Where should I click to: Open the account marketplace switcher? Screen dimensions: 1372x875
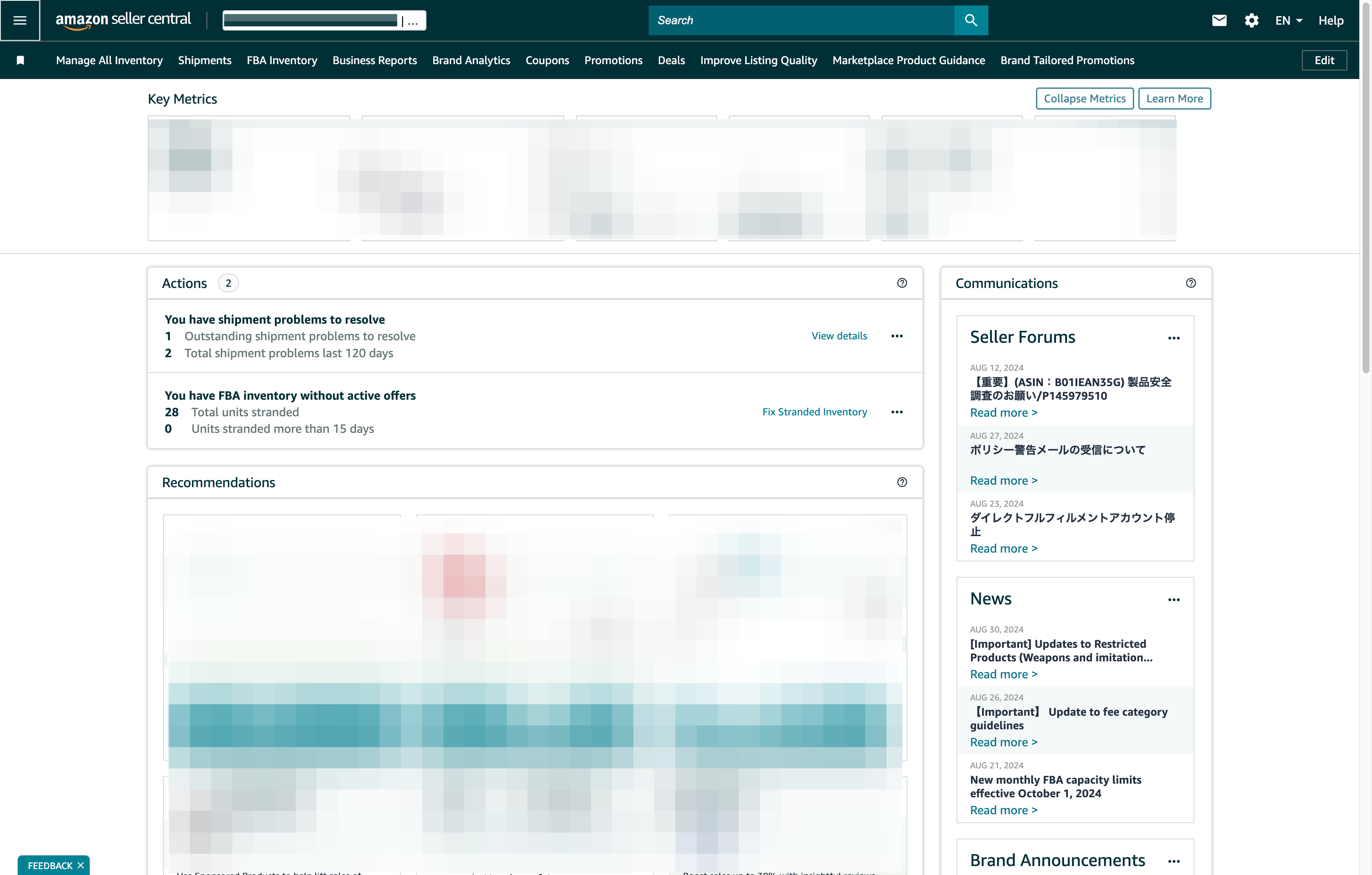[324, 20]
